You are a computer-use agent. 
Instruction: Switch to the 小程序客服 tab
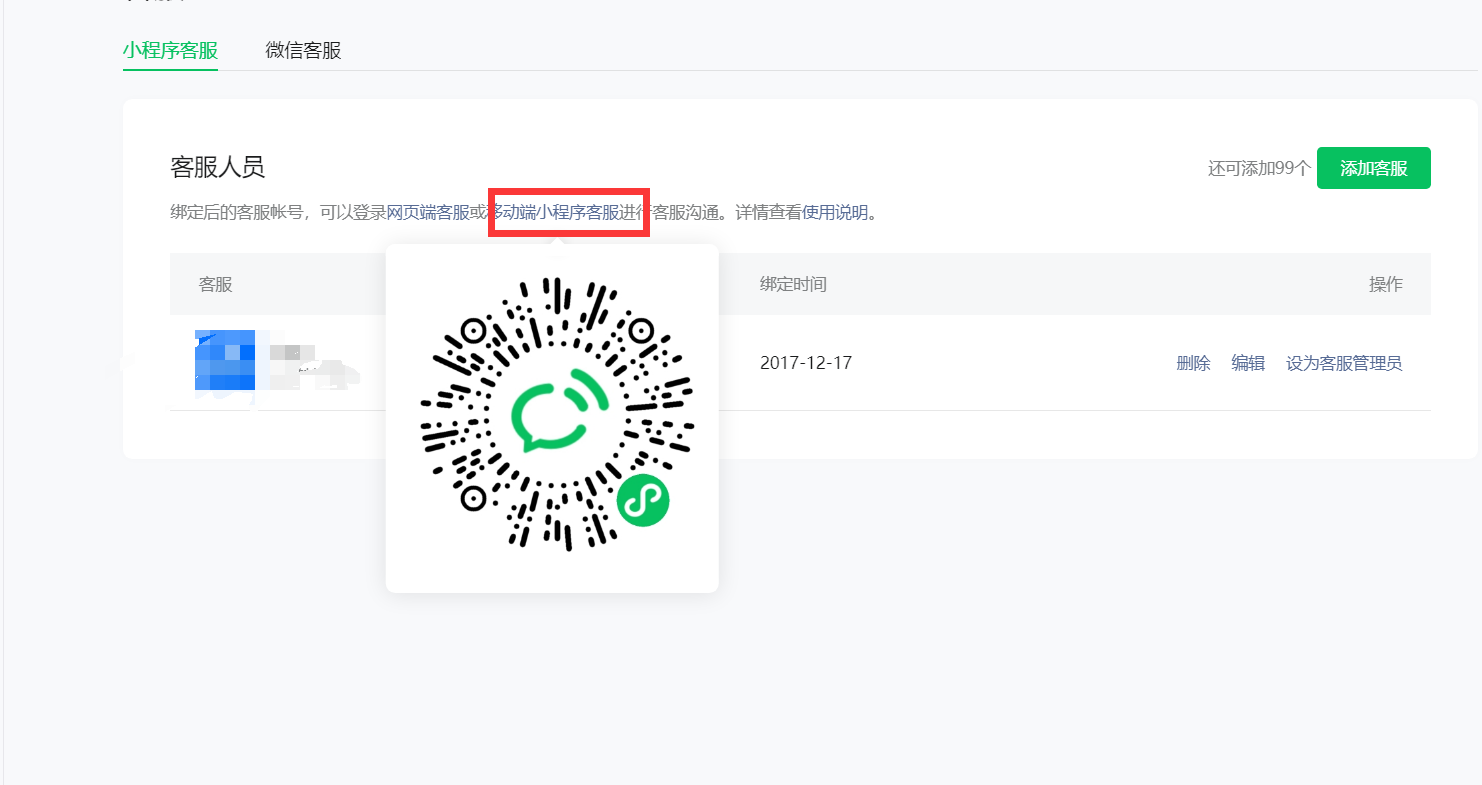(170, 50)
